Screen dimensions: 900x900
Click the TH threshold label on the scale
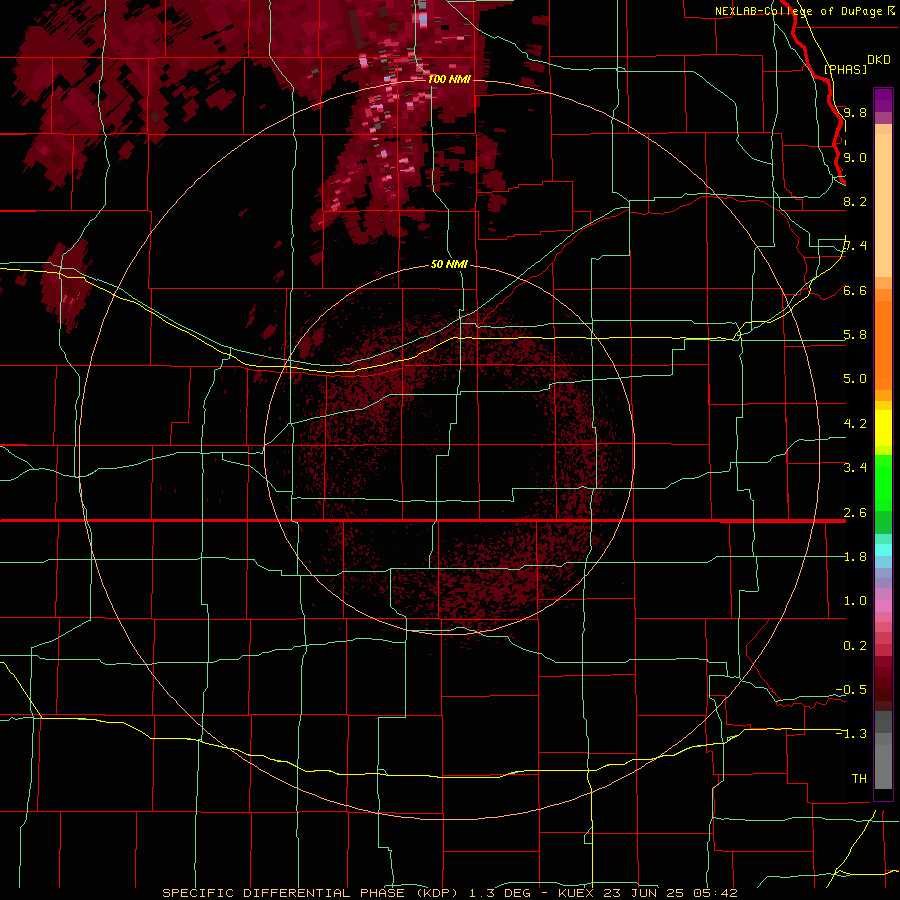[x=859, y=779]
